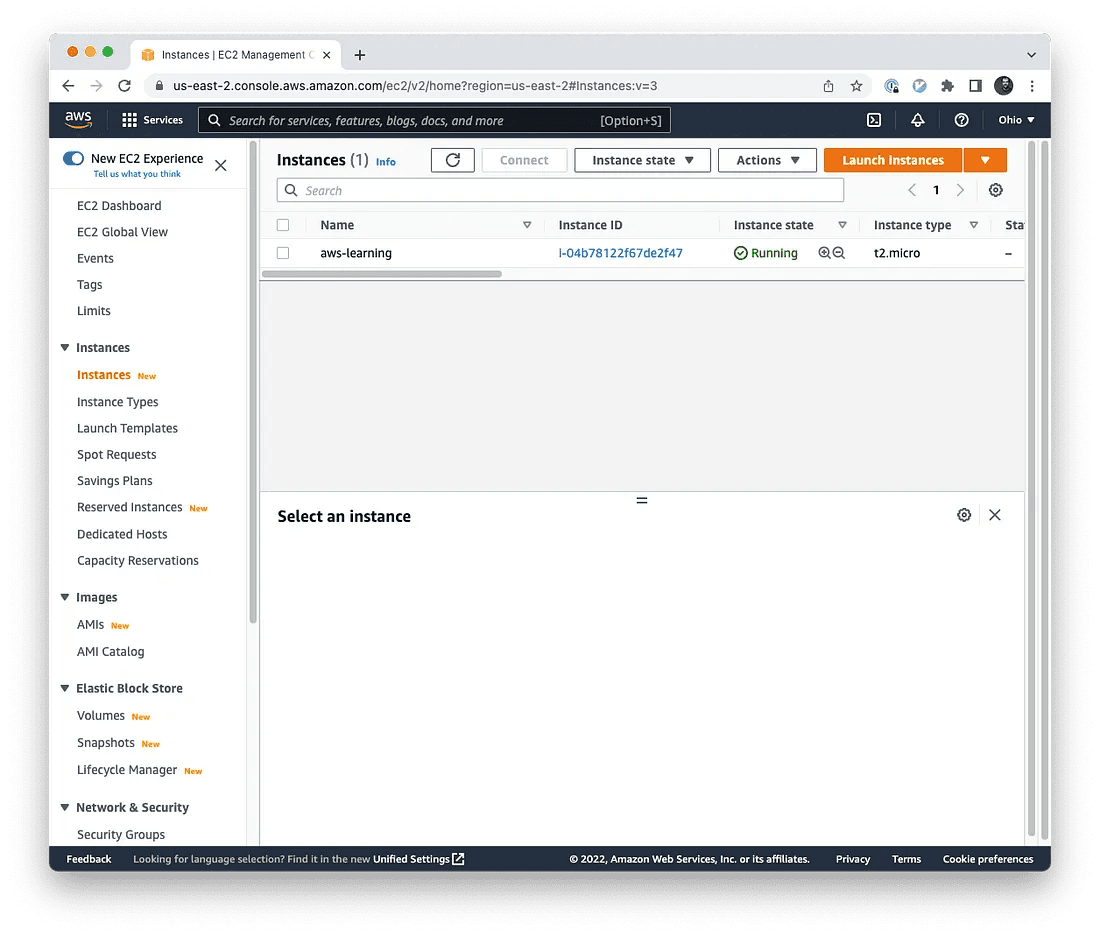Open instance ID i-04b78122f67de2f47 link
The image size is (1100, 936).
point(620,253)
